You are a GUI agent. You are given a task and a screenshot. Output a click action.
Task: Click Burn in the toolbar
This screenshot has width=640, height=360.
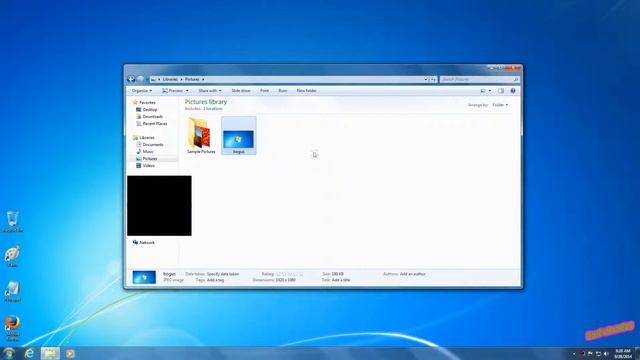pyautogui.click(x=282, y=91)
